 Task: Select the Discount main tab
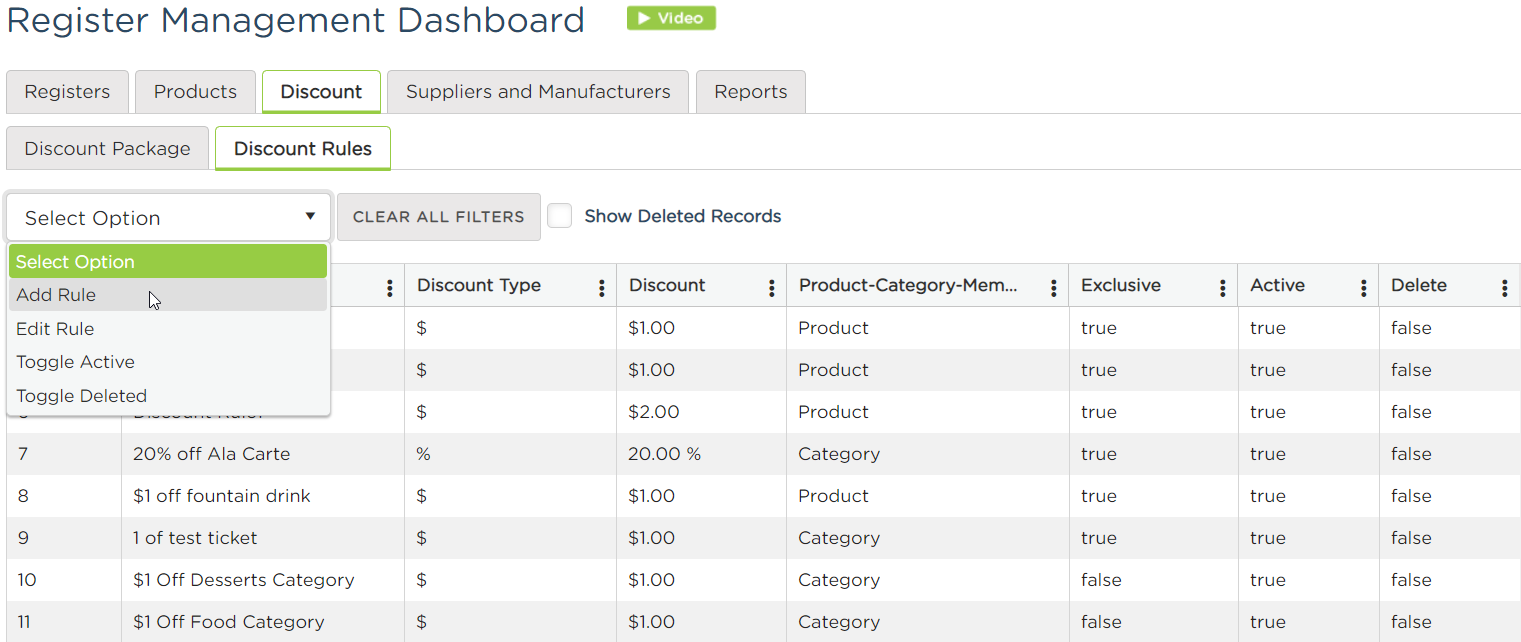321,92
